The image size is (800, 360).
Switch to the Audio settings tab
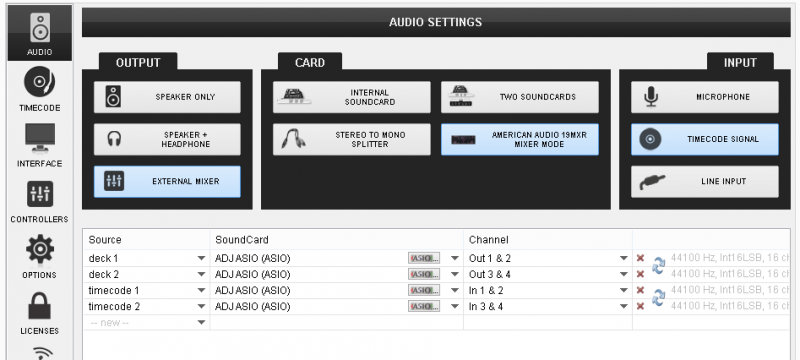40,33
